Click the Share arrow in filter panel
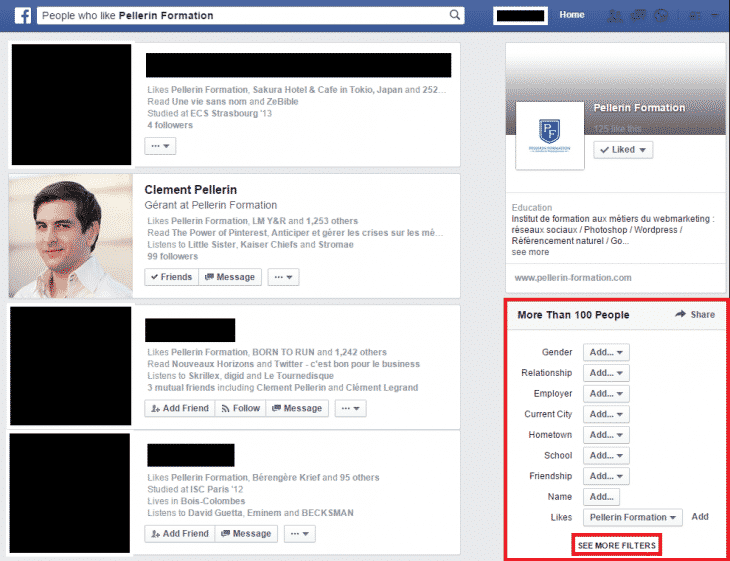The height and width of the screenshot is (561, 730). click(x=695, y=314)
